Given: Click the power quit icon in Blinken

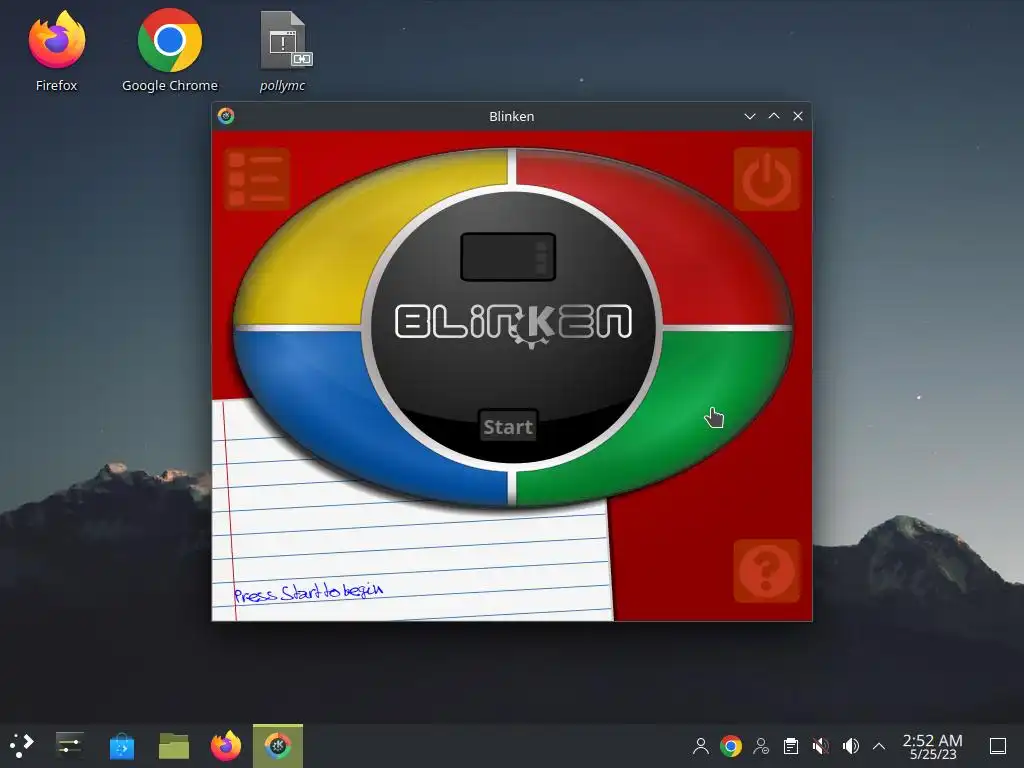Looking at the screenshot, I should pyautogui.click(x=767, y=179).
